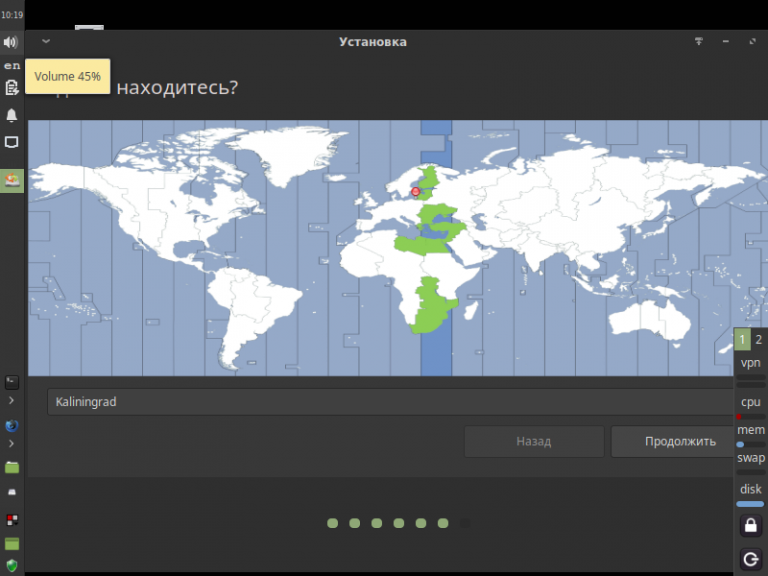
Task: Open the green file manager folder
Action: 12,467
